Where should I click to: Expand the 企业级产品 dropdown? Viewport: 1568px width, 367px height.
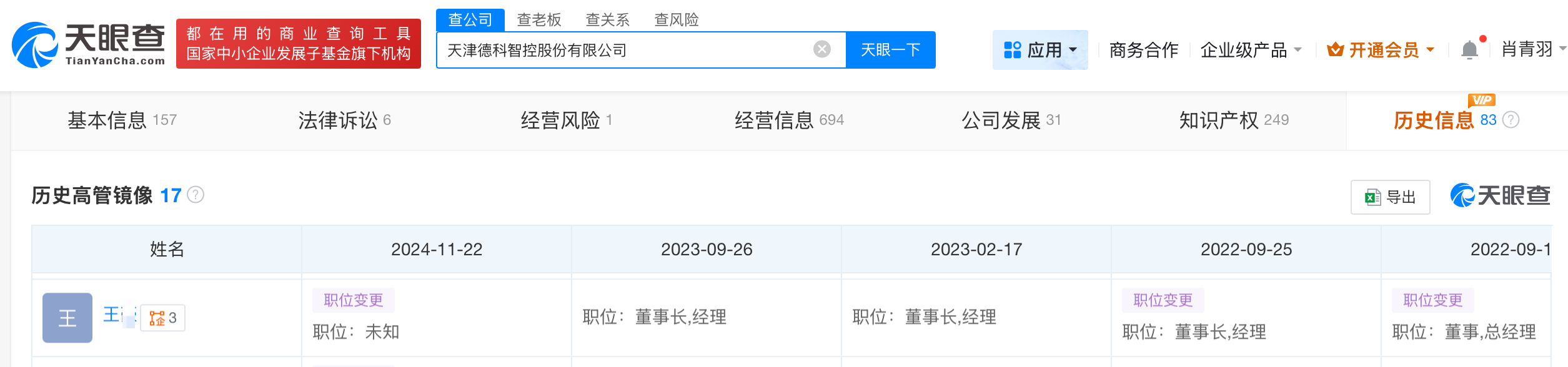click(x=1298, y=50)
